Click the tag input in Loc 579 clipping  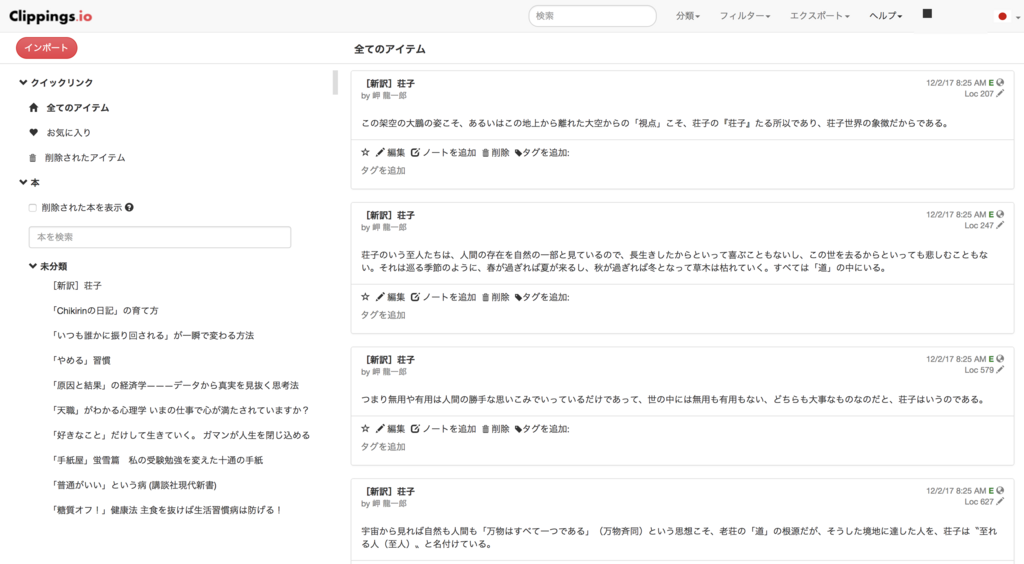383,446
